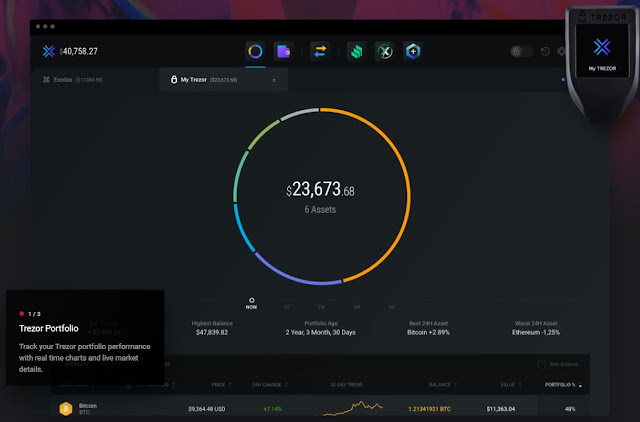Click the Worst 24H Asset Ethereum stat
Screen dimensions: 640x422
(536, 328)
